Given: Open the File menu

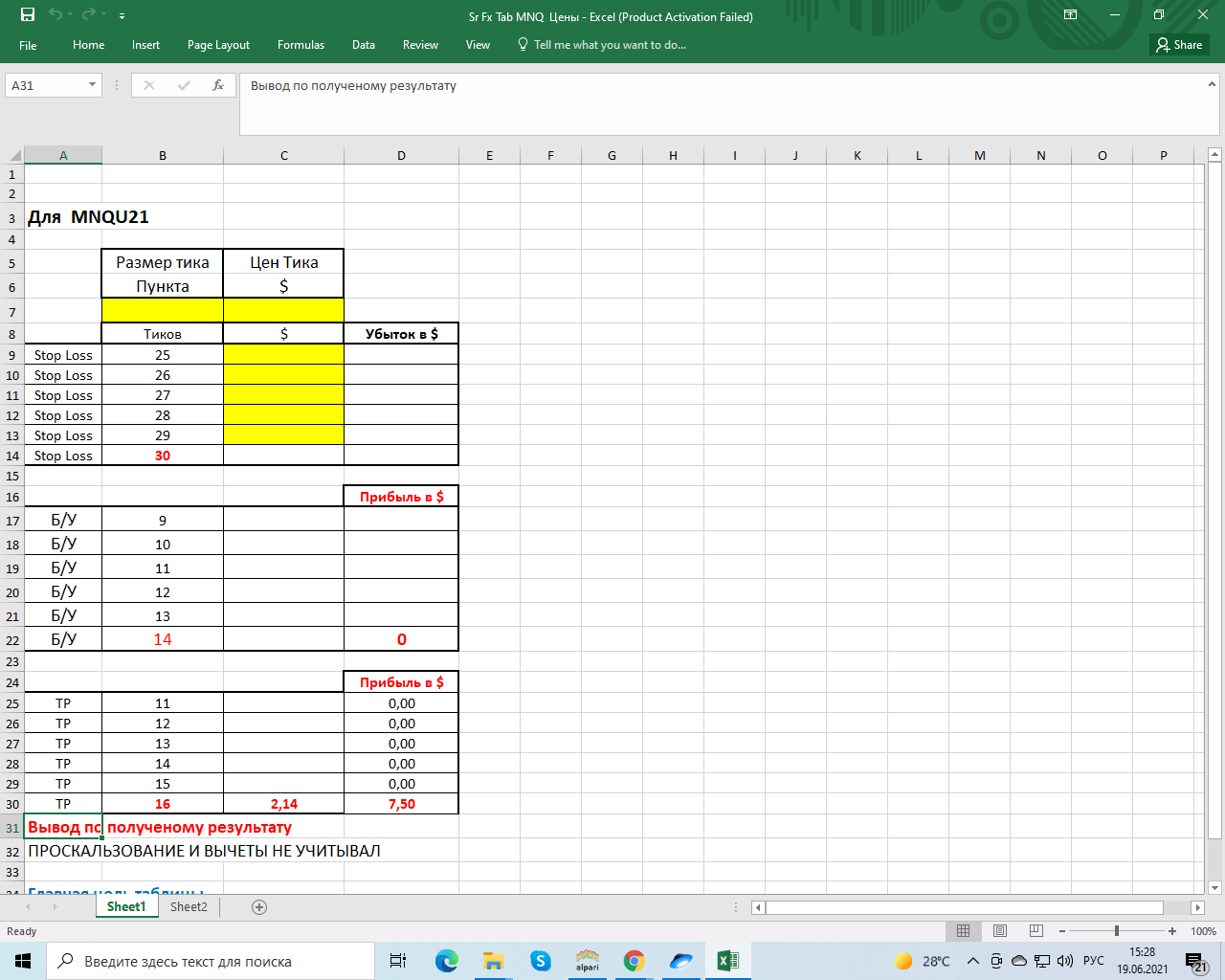Looking at the screenshot, I should pyautogui.click(x=28, y=45).
